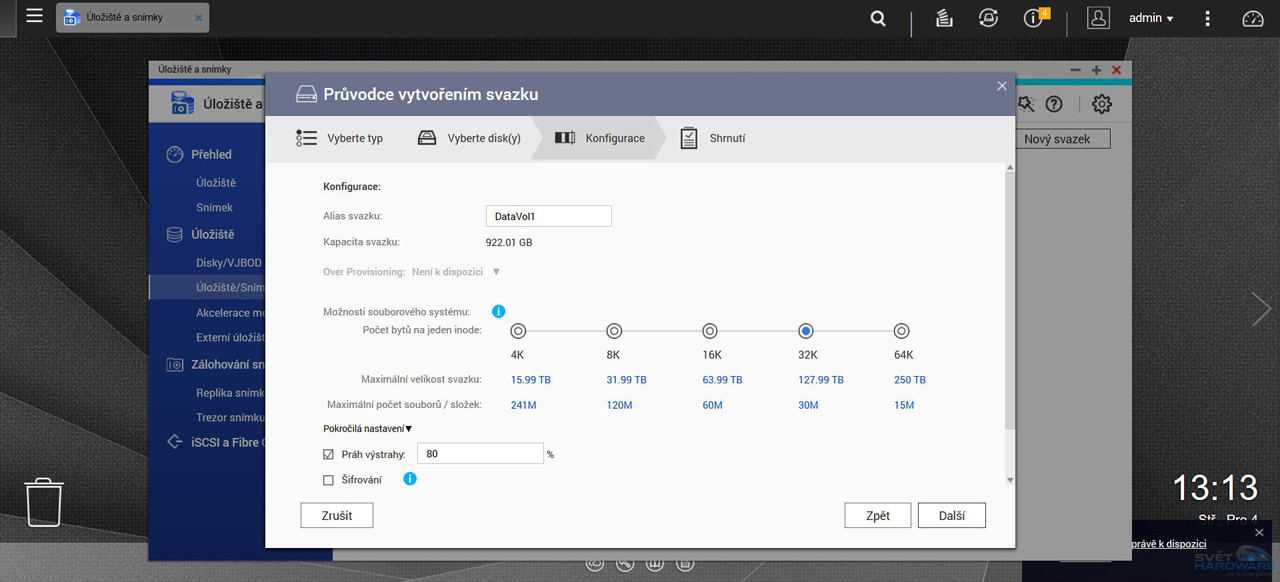Image resolution: width=1280 pixels, height=582 pixels.
Task: View notifications with badge 4
Action: (1033, 17)
